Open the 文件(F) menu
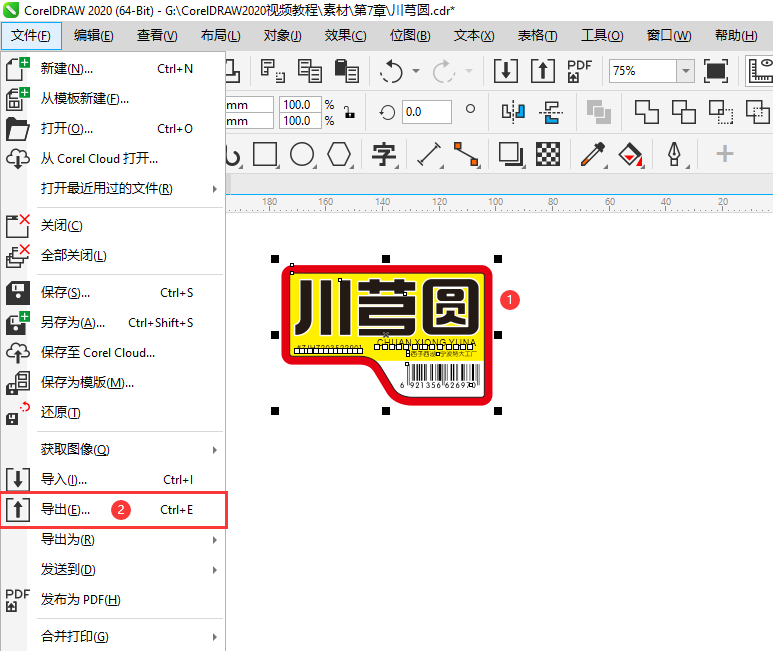 [31, 35]
